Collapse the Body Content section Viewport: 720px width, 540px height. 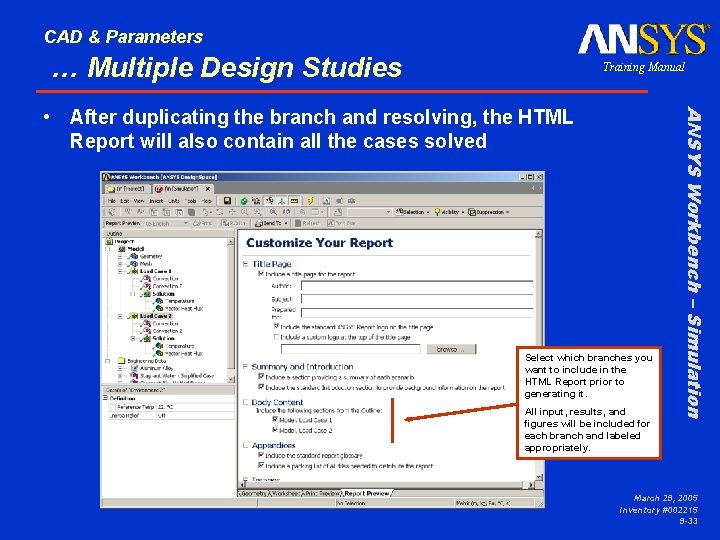pos(245,402)
